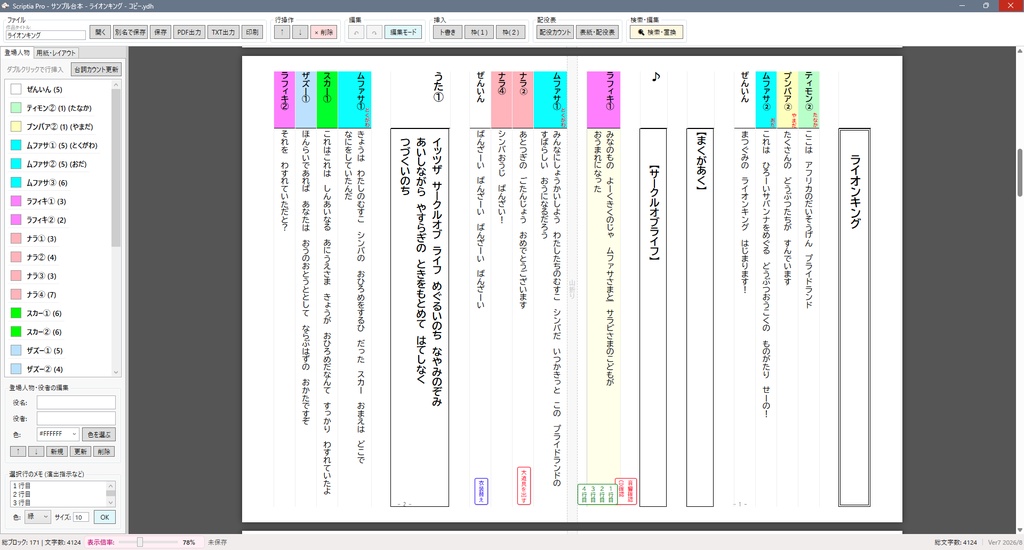Click the 作品タイトル input showing ライオンキング

tap(46, 35)
